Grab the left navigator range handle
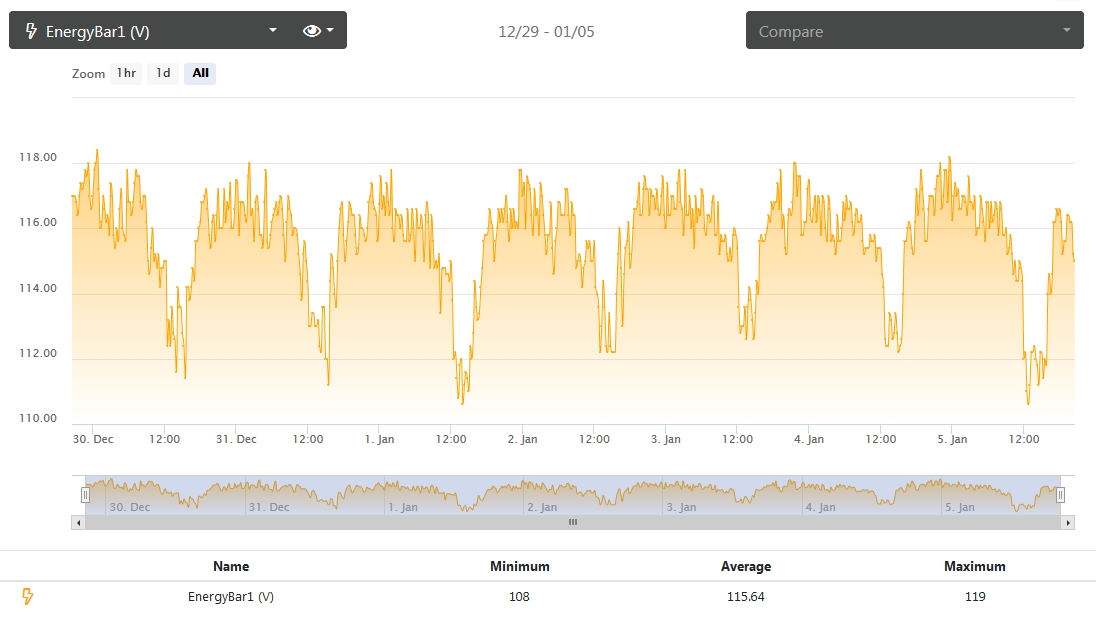 (85, 495)
